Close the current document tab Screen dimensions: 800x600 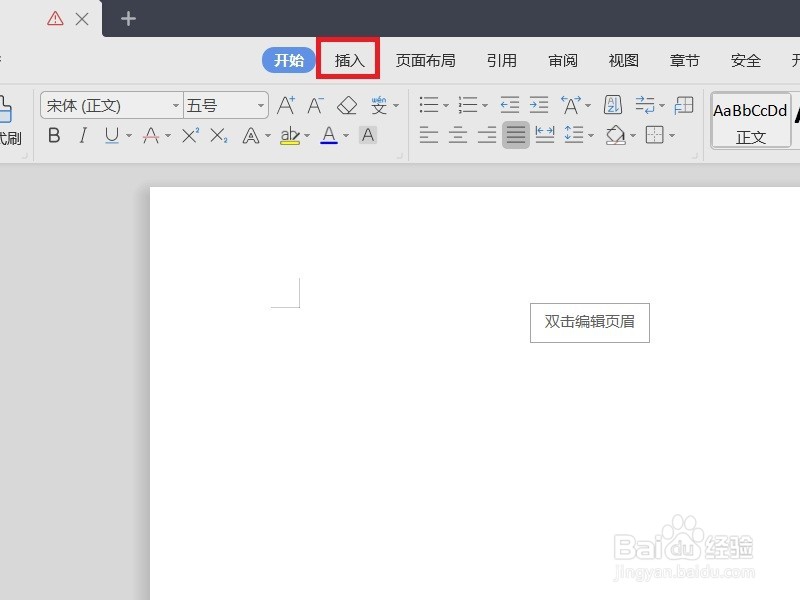(x=82, y=19)
